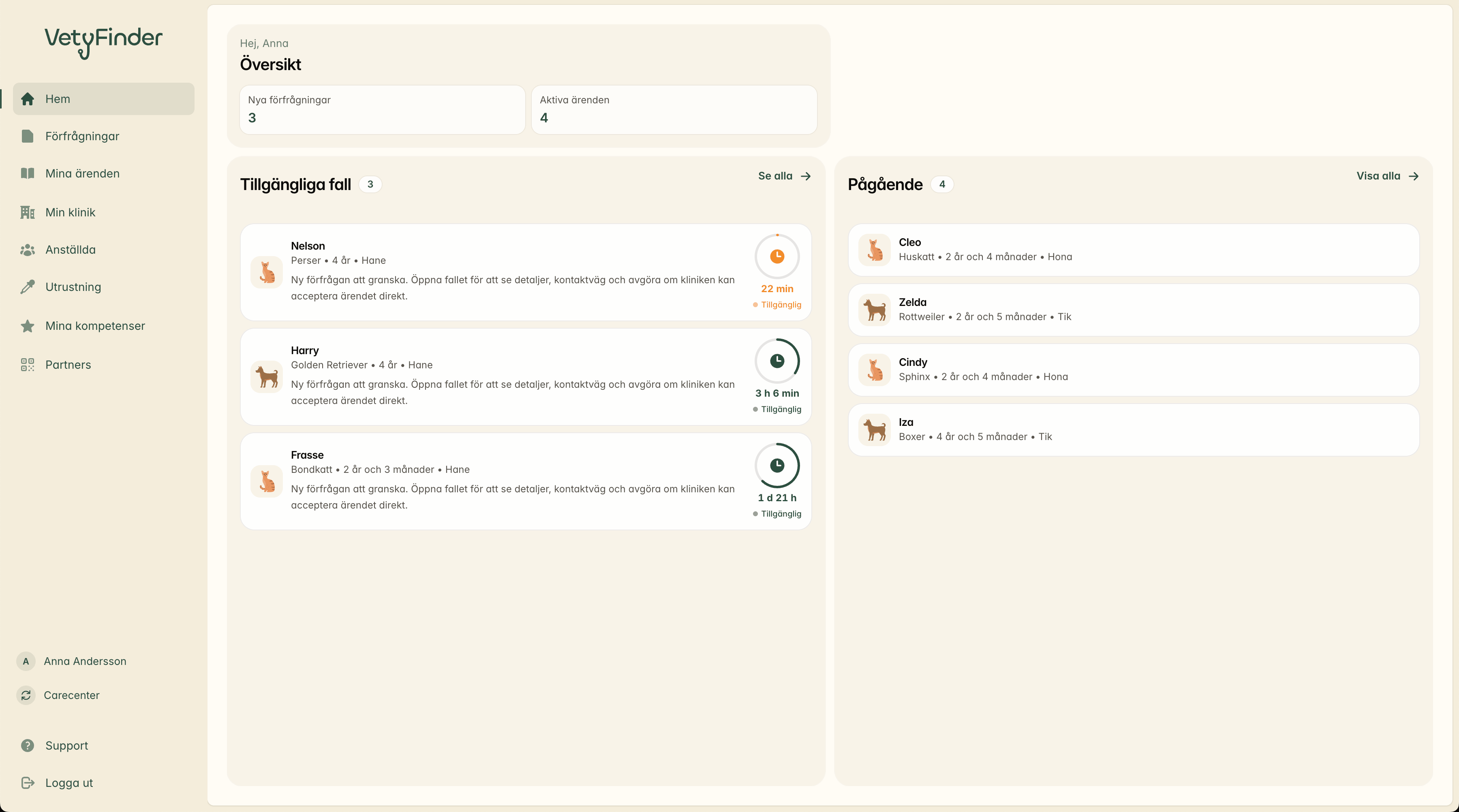The height and width of the screenshot is (812, 1459).
Task: Open the Support menu item
Action: pos(67,746)
